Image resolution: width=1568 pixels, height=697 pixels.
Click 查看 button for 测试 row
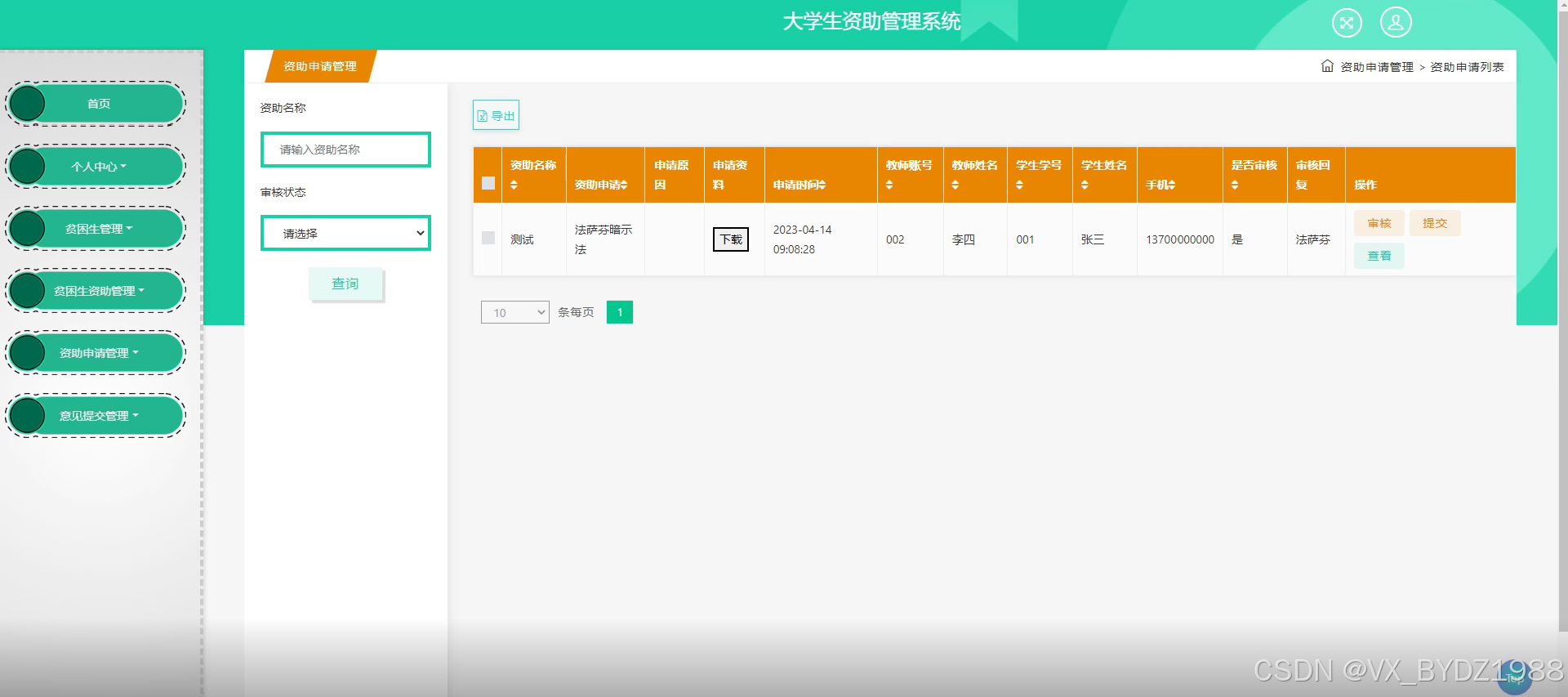click(x=1379, y=256)
